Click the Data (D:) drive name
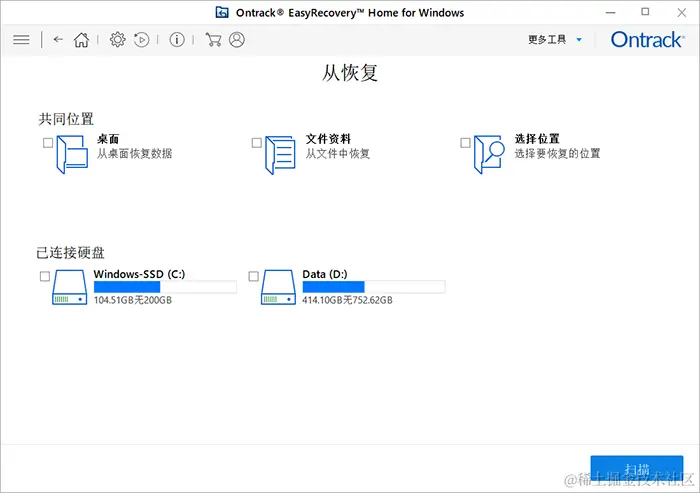The width and height of the screenshot is (700, 493). point(325,274)
